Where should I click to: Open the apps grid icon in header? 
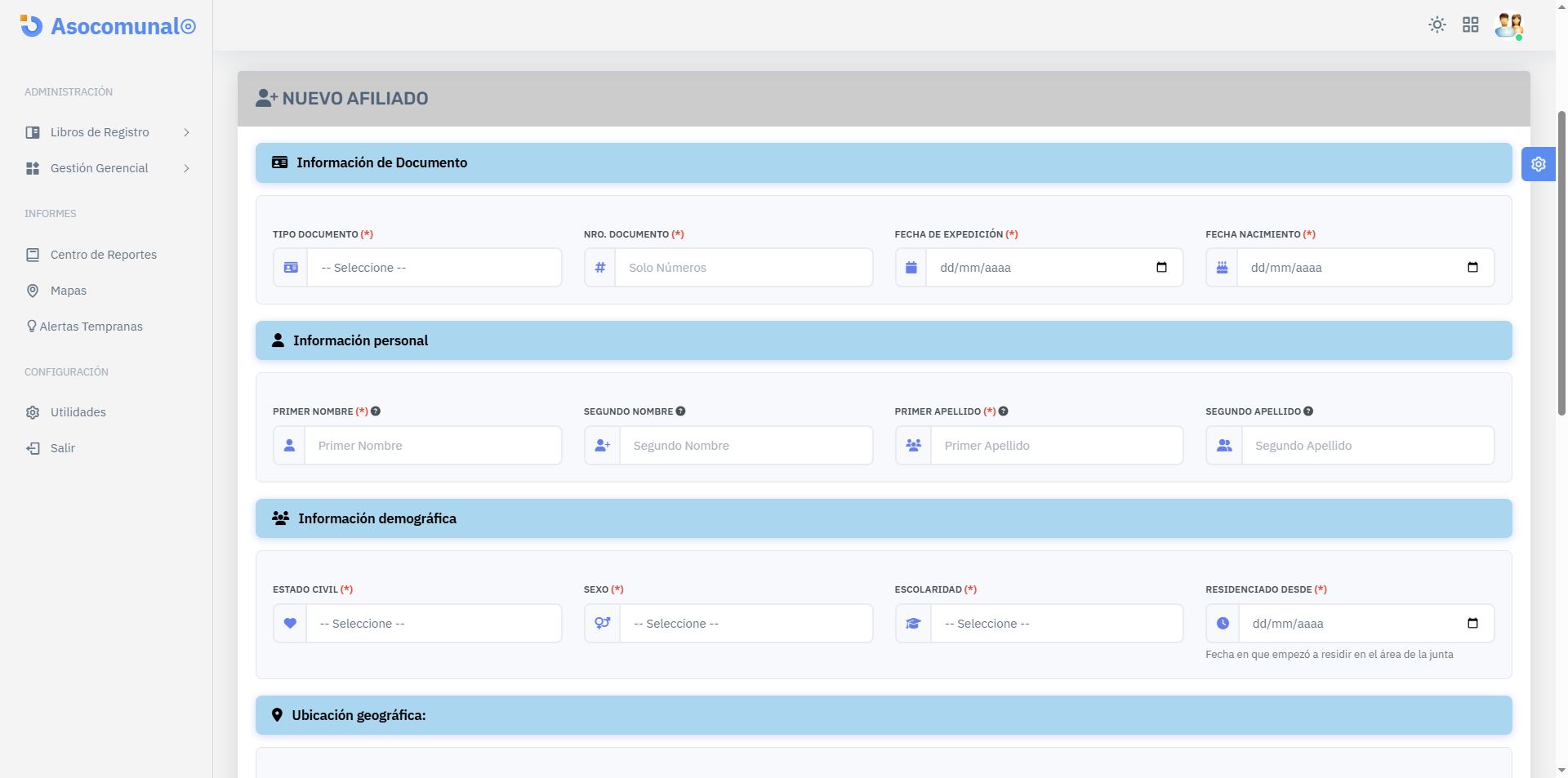coord(1470,24)
